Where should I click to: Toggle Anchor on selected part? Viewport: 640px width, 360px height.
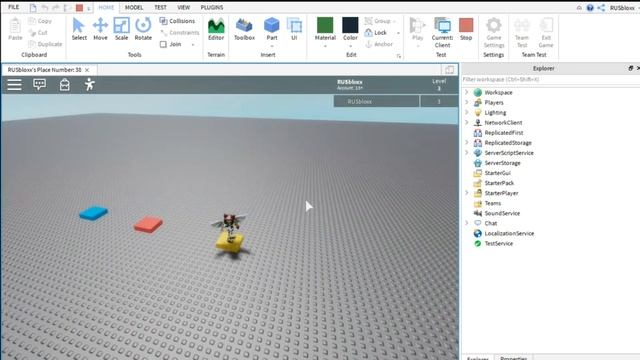point(379,44)
